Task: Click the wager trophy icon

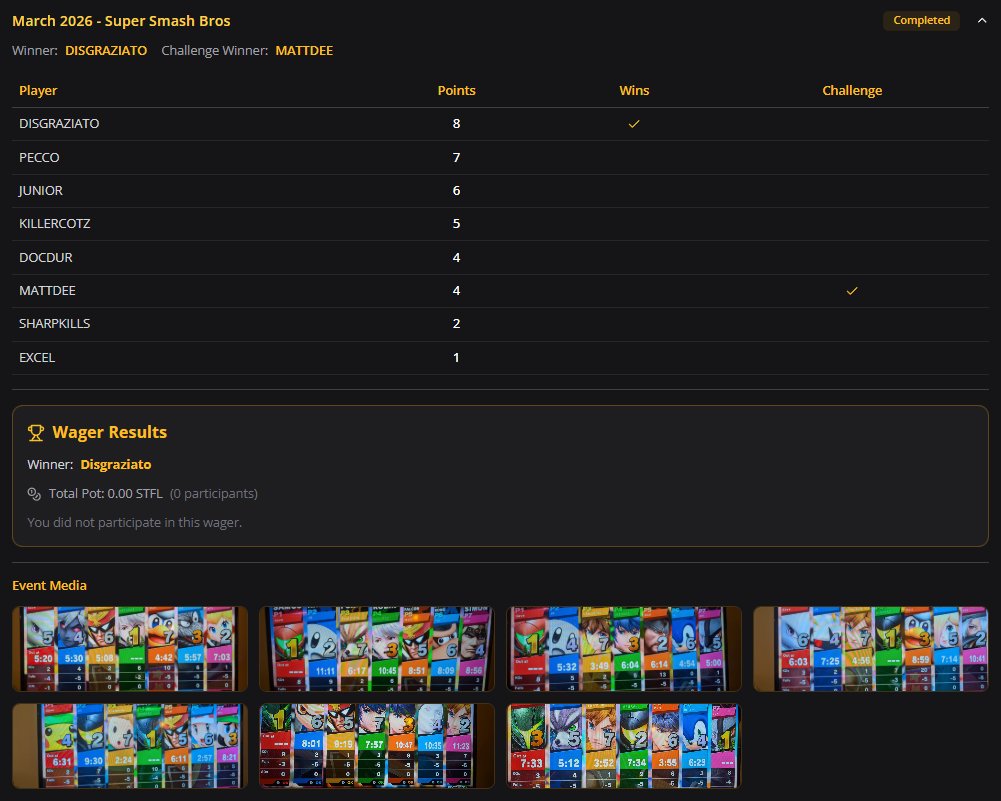Action: pos(36,433)
